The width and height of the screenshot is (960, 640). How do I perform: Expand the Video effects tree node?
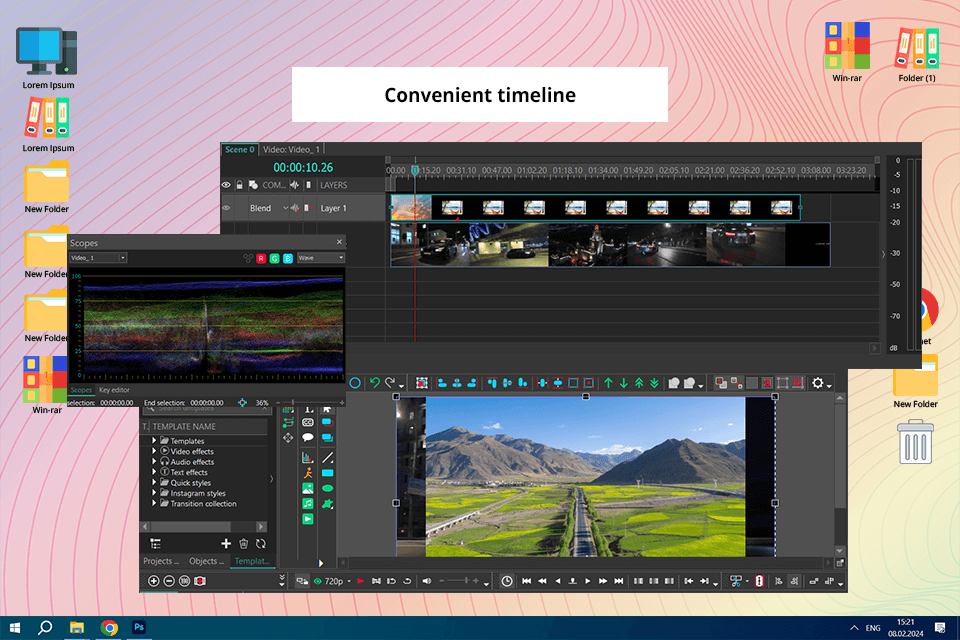coord(154,451)
